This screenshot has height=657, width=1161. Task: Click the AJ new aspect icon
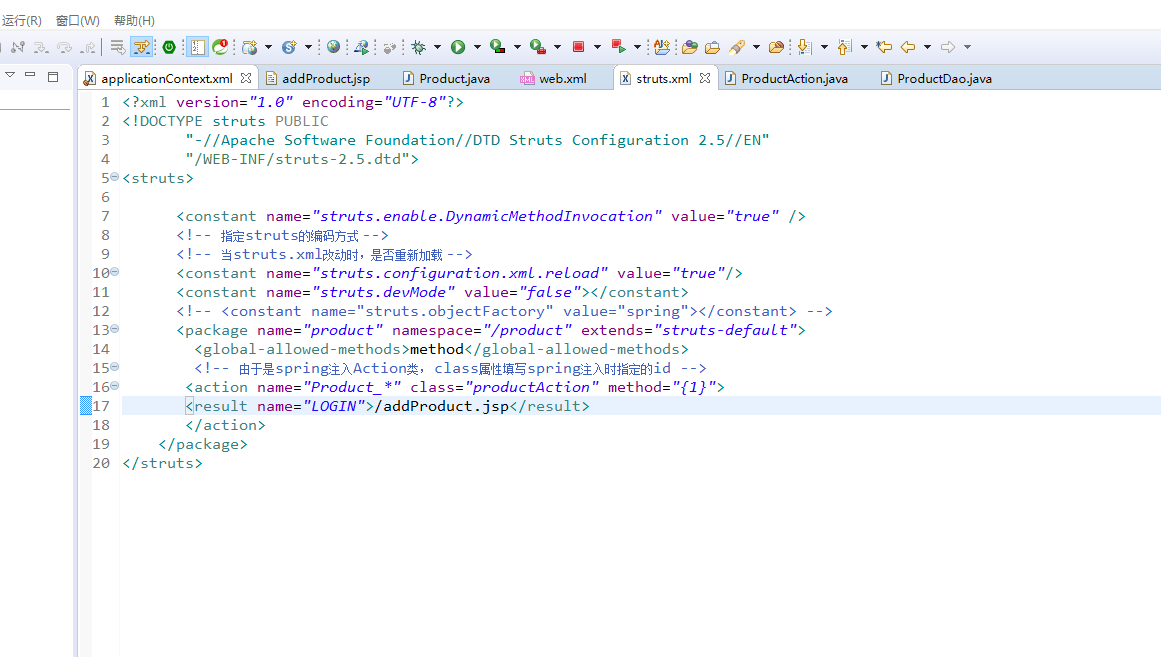(x=662, y=47)
